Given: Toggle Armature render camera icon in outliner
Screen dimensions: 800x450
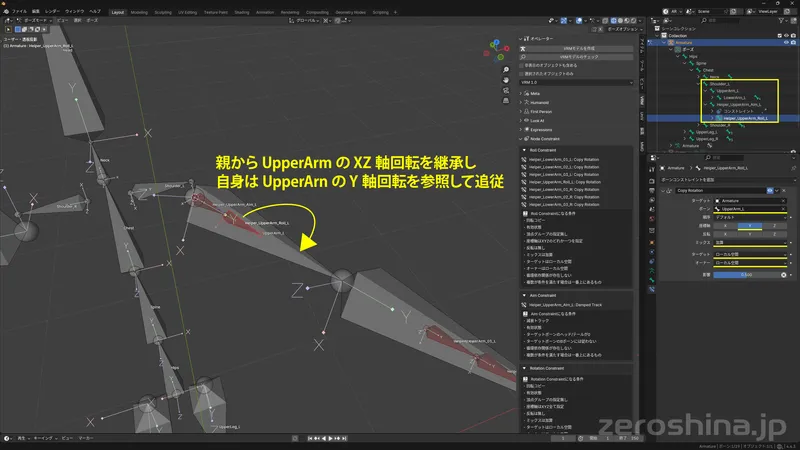Looking at the screenshot, I should pos(793,43).
